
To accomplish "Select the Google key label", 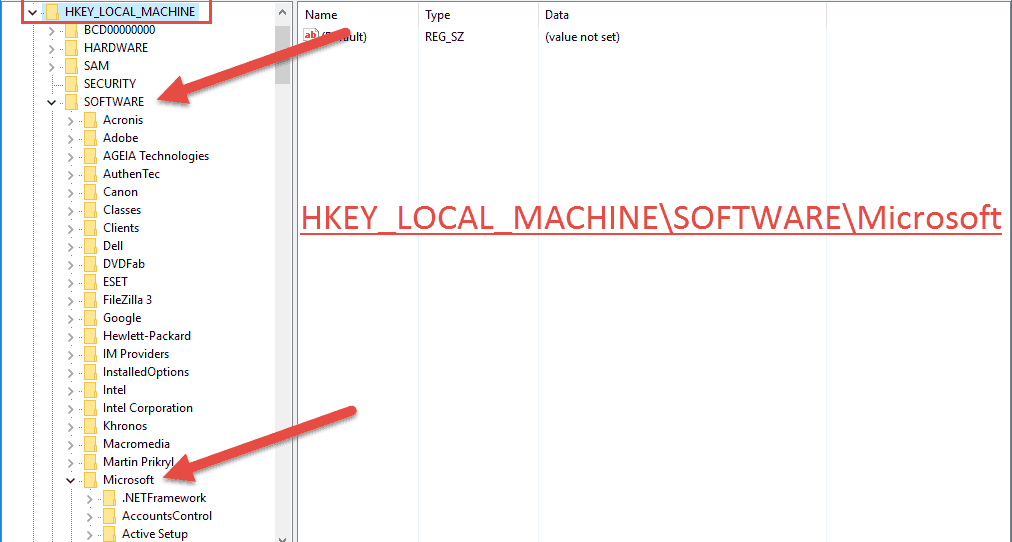I will tap(121, 318).
